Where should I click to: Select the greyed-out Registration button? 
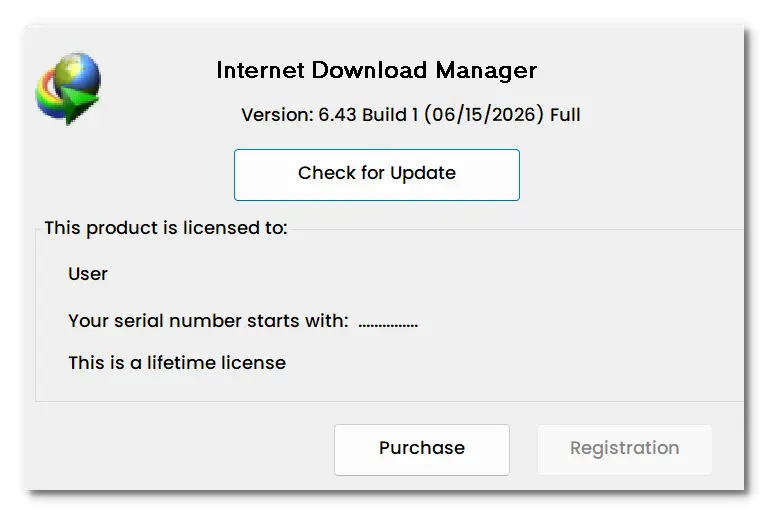[x=624, y=449]
